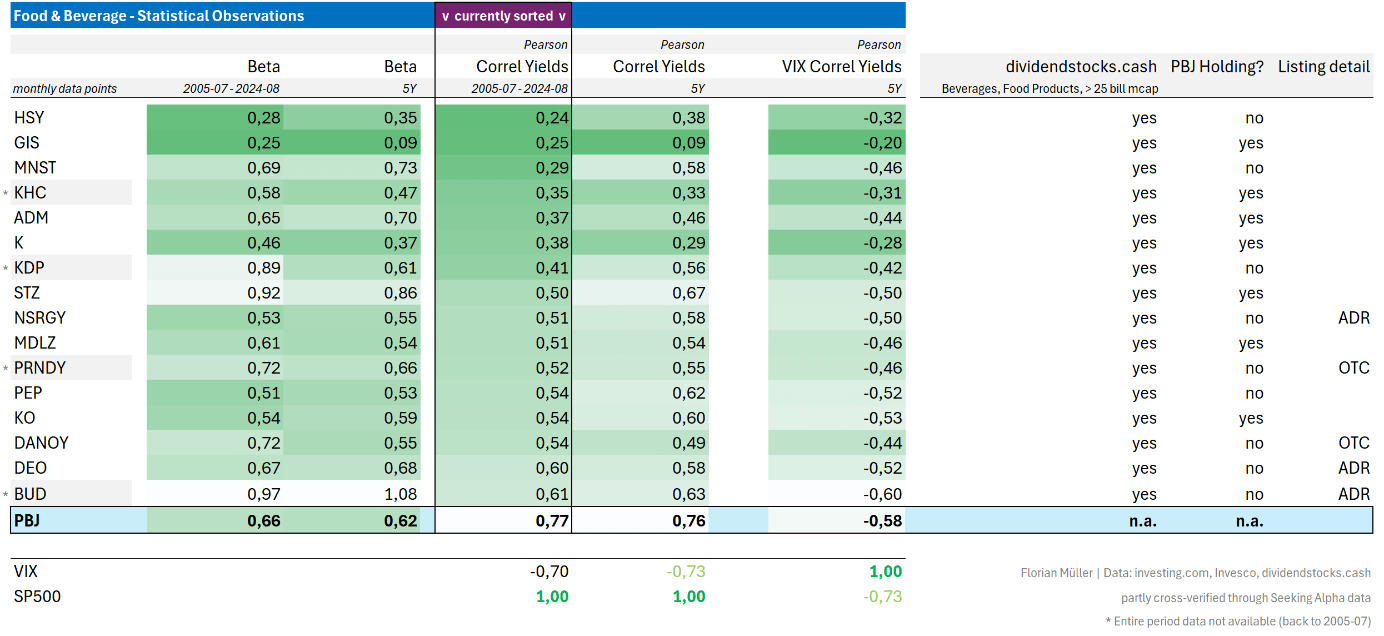This screenshot has width=1384, height=636.
Task: Click the 'Food & Beverage - Statistical Observations' title
Action: 159,16
